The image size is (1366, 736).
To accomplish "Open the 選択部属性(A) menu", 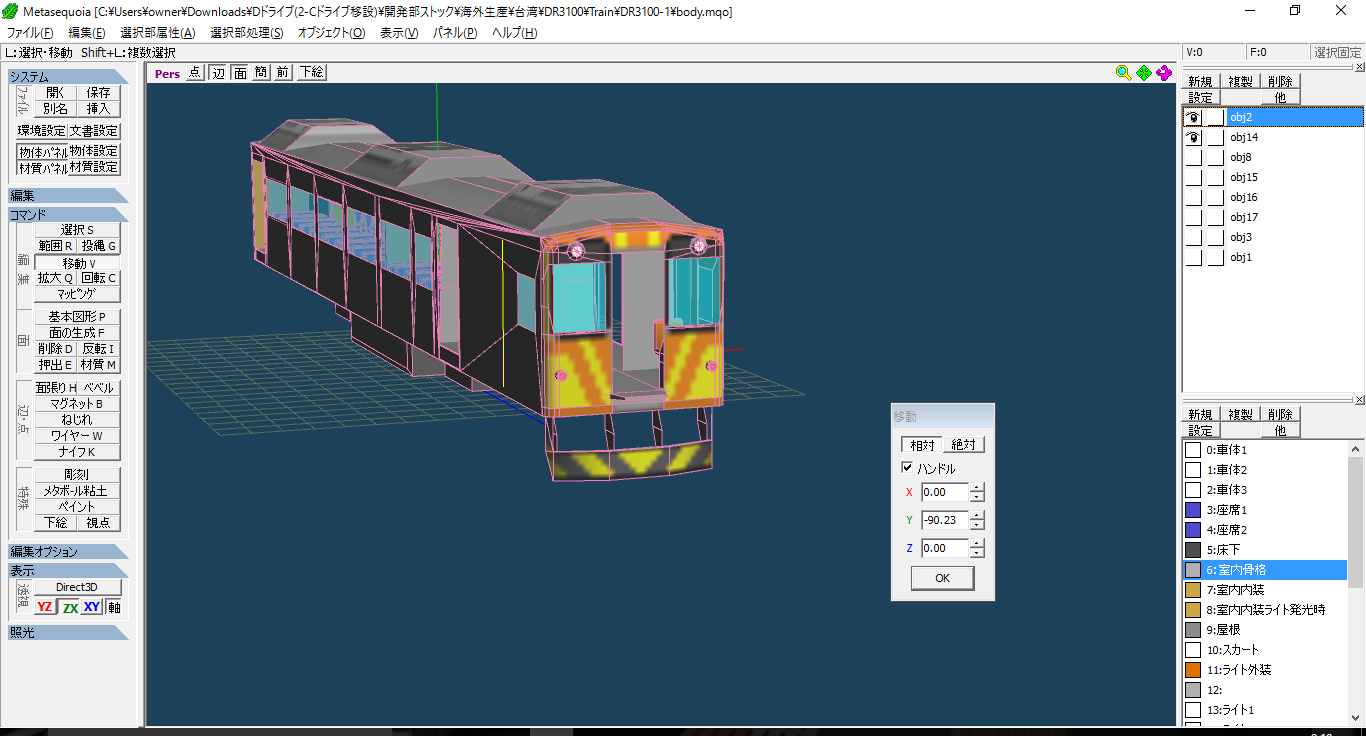I will click(157, 33).
